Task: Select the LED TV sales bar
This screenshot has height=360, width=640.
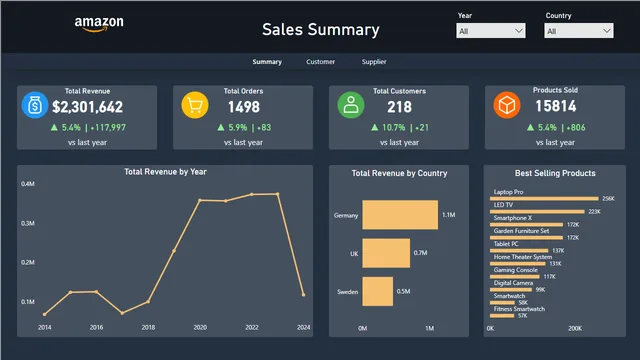Action: (537, 212)
